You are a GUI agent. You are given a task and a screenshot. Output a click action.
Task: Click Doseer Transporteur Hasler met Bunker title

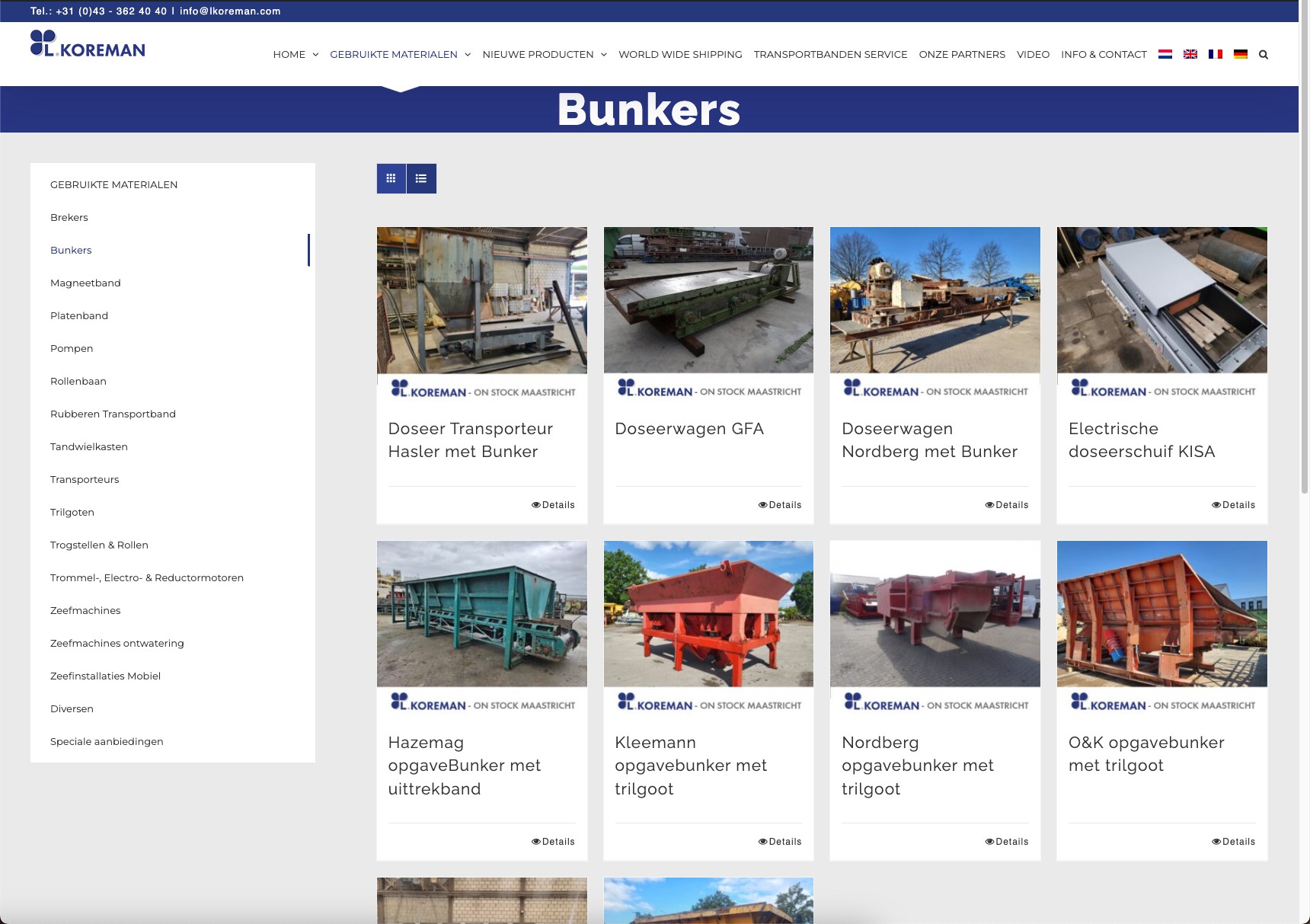tap(471, 440)
